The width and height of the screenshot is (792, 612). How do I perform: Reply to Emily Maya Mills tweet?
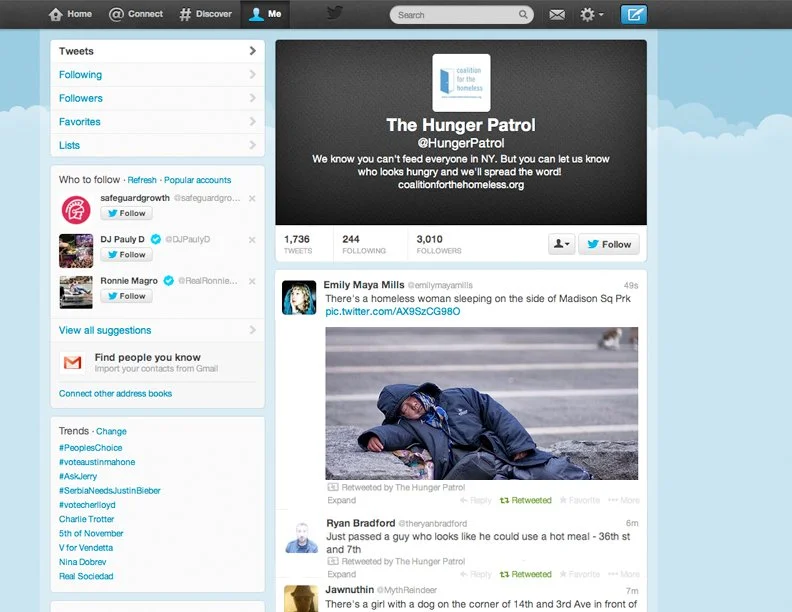(475, 500)
